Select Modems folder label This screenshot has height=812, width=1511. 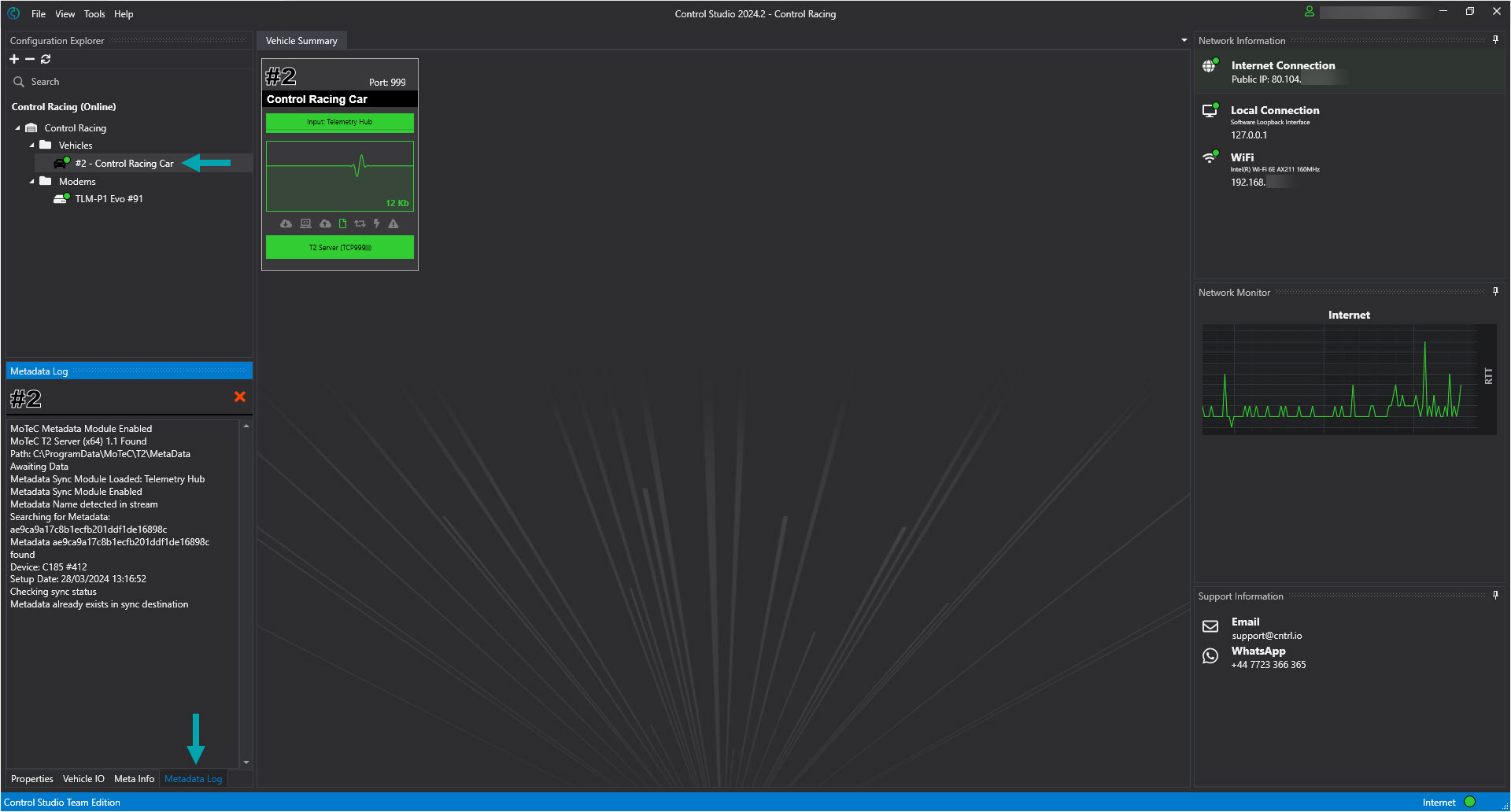pyautogui.click(x=77, y=182)
